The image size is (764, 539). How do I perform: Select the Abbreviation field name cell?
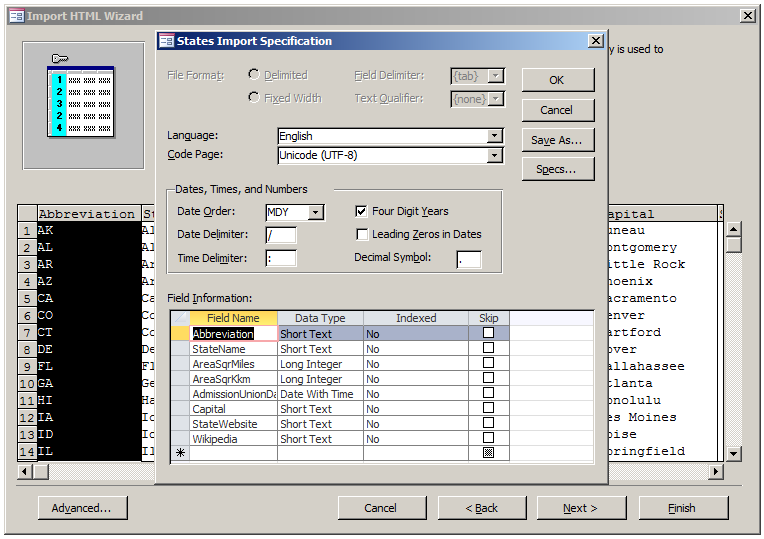click(x=233, y=333)
